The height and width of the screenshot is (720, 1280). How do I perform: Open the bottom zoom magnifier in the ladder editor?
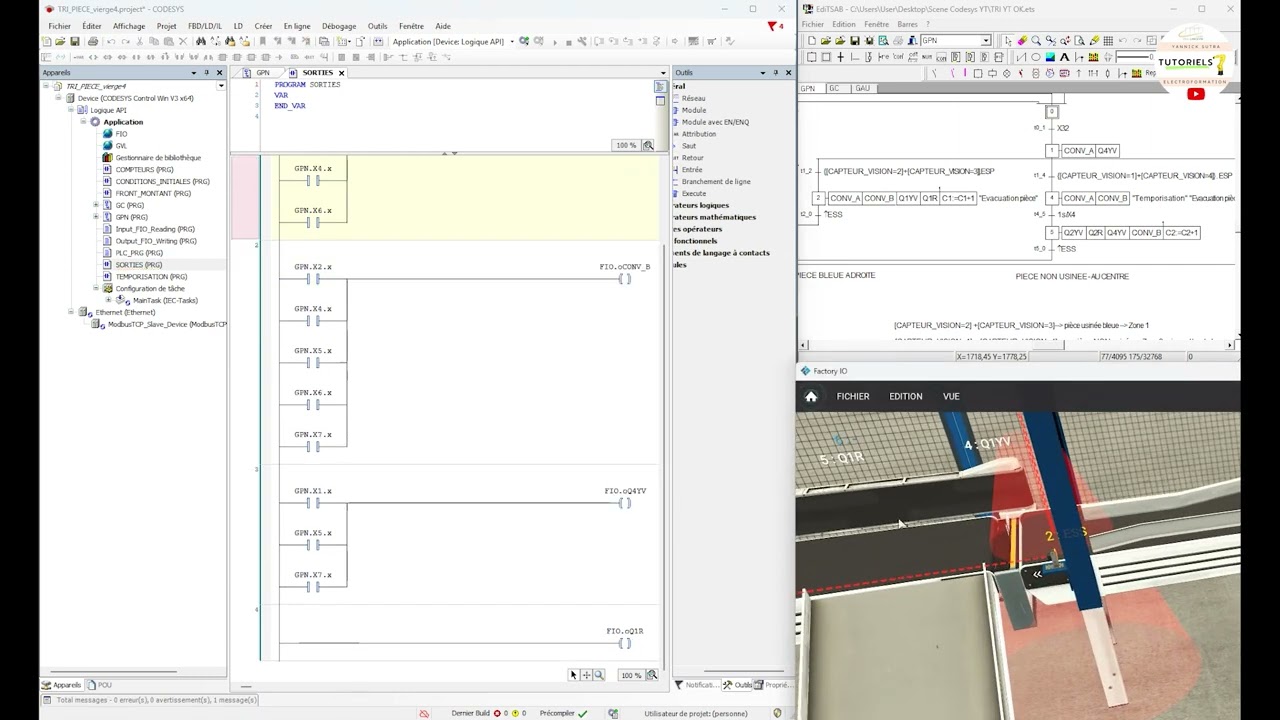click(x=652, y=675)
